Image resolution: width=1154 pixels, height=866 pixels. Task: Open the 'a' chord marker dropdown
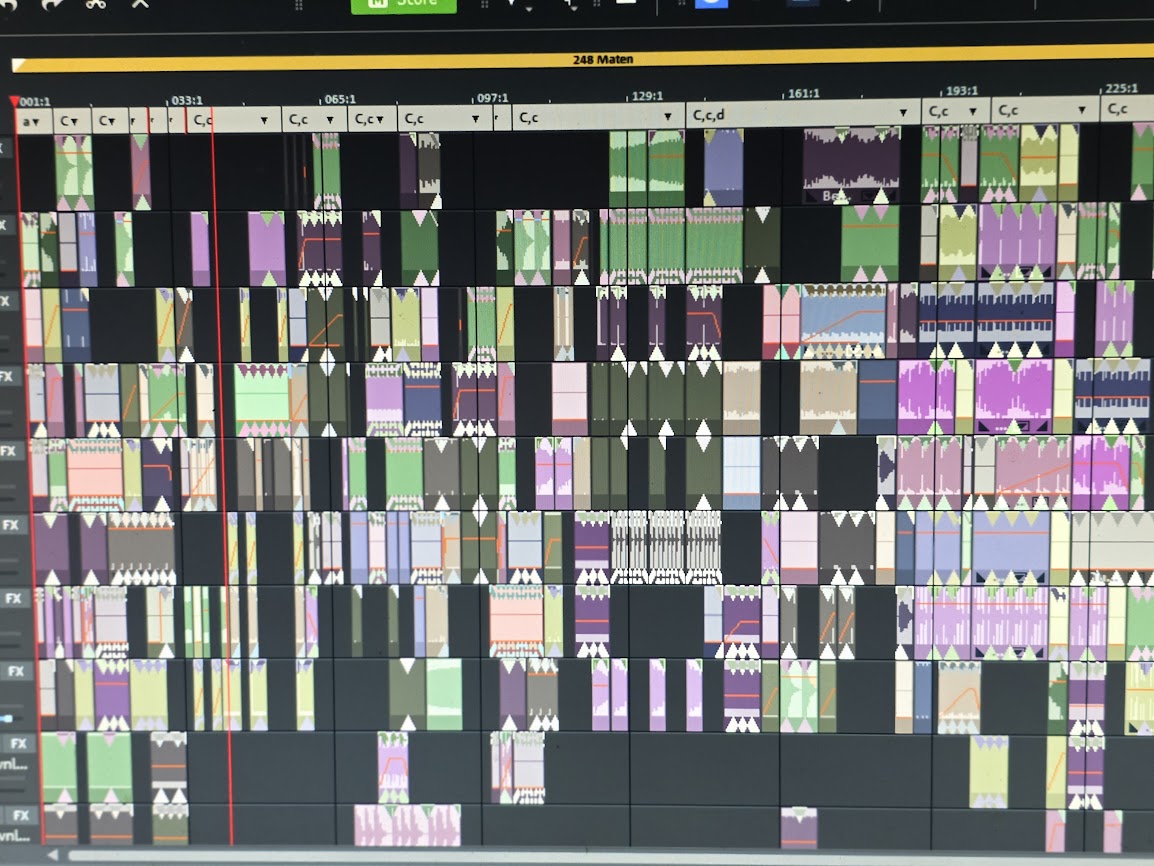(34, 121)
